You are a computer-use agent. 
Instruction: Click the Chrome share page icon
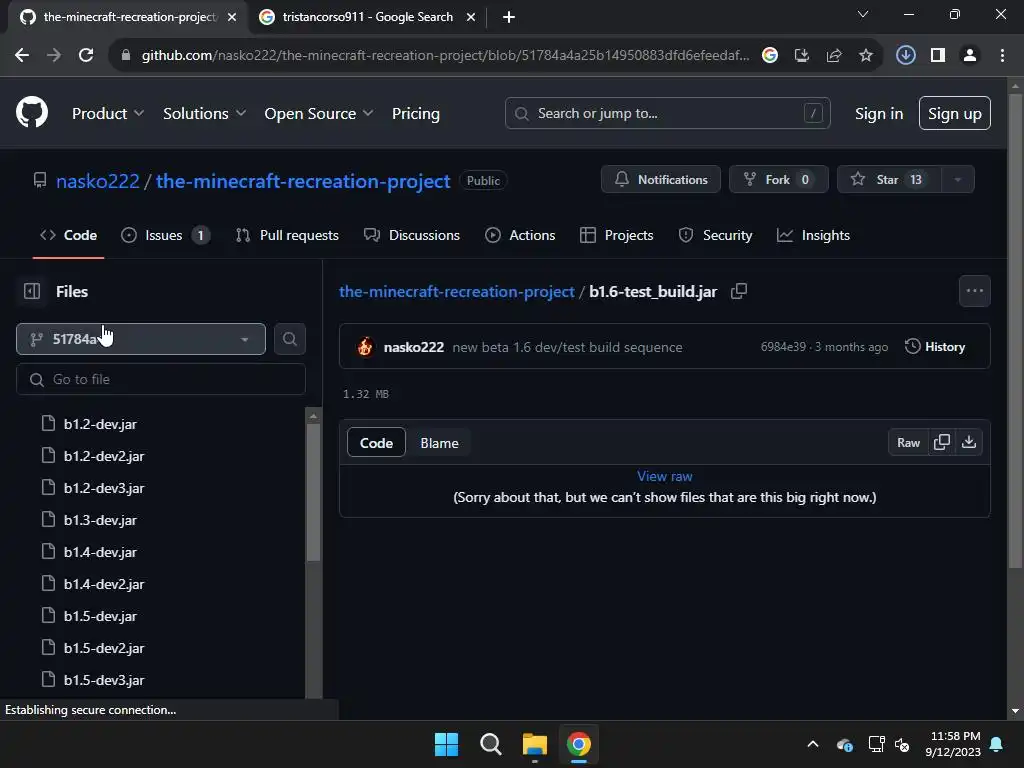pyautogui.click(x=833, y=55)
